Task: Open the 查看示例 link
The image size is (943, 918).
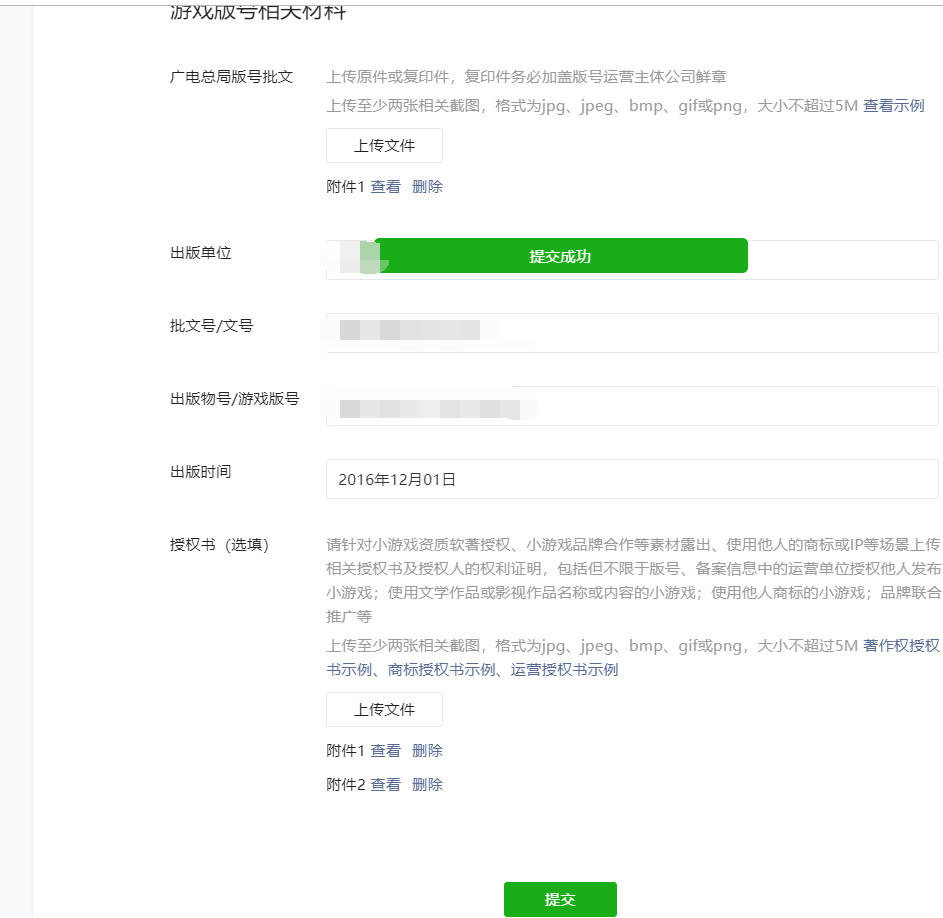Action: coord(893,106)
